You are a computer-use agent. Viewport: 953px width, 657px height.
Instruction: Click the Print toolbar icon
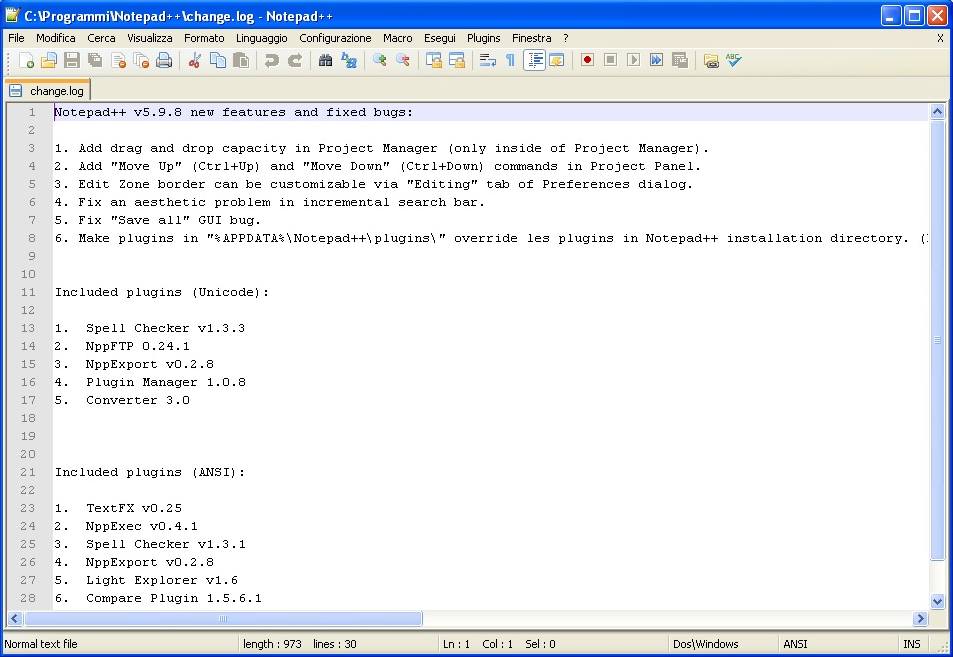coord(164,60)
